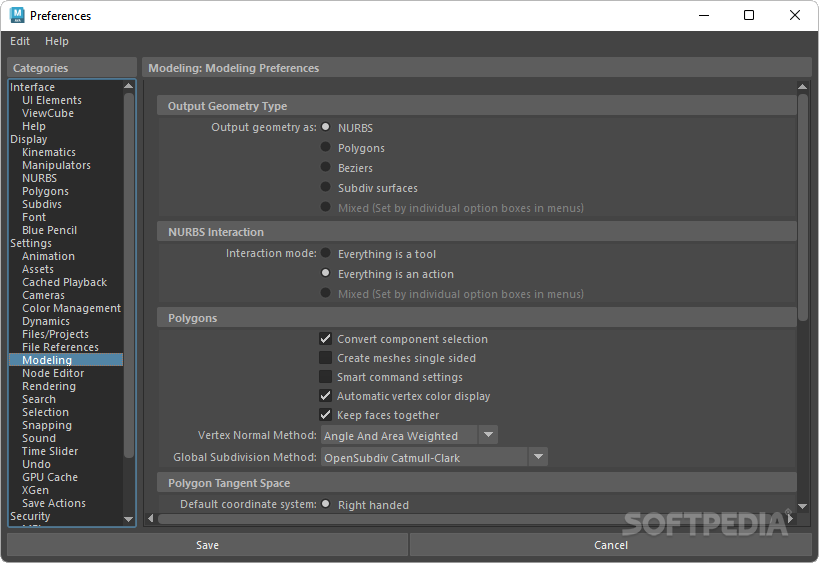Collapse the Output Geometry Type section
The width and height of the screenshot is (819, 563).
(476, 106)
